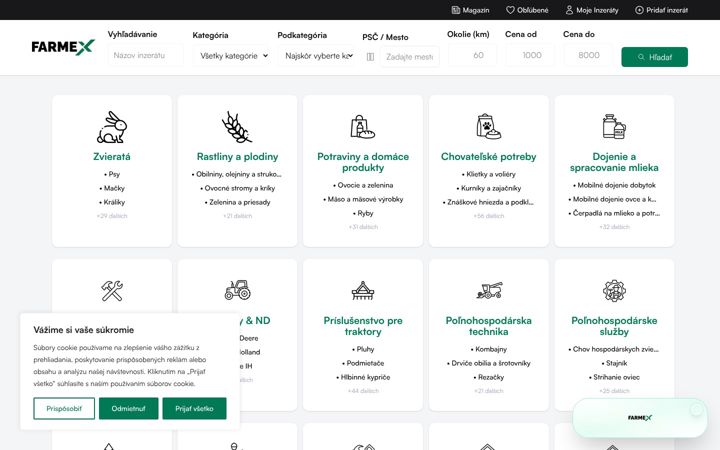Click the pet food icon for Chovateľské potreby
The image size is (720, 450).
(489, 127)
